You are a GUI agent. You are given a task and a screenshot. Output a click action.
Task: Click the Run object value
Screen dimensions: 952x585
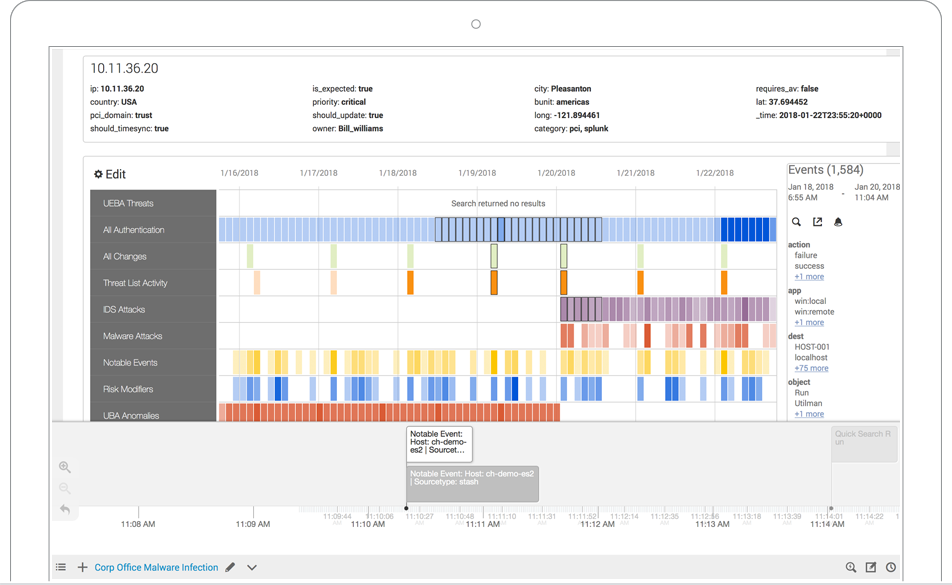pos(801,393)
